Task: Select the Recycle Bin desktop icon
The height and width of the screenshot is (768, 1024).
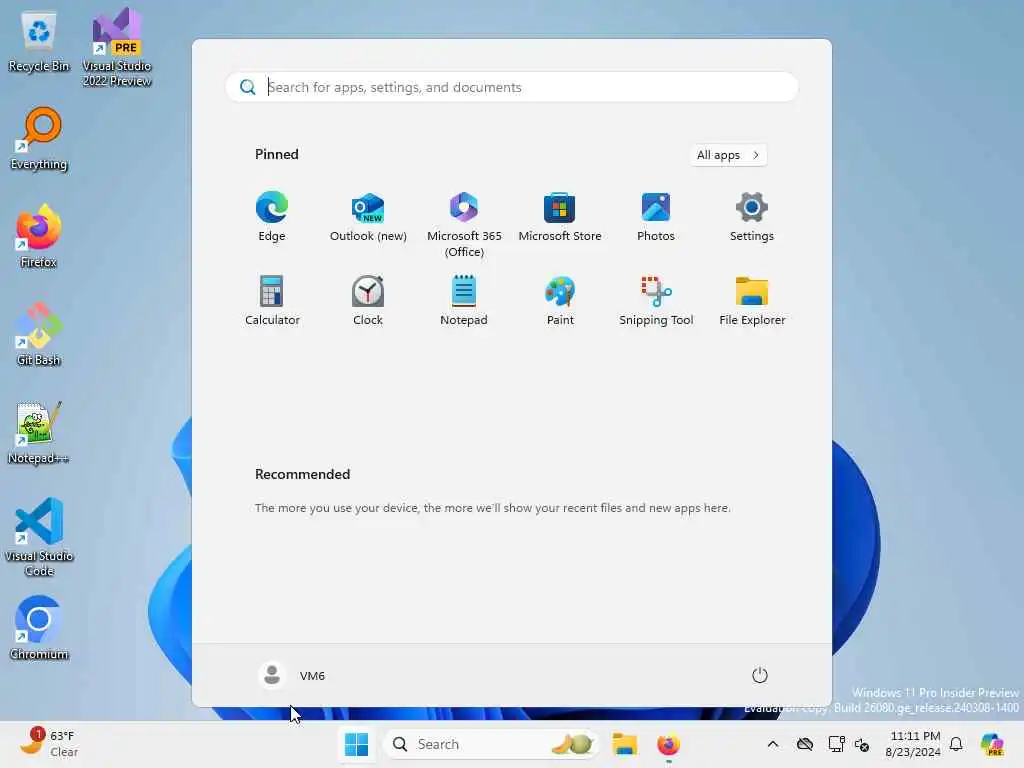Action: pos(39,42)
